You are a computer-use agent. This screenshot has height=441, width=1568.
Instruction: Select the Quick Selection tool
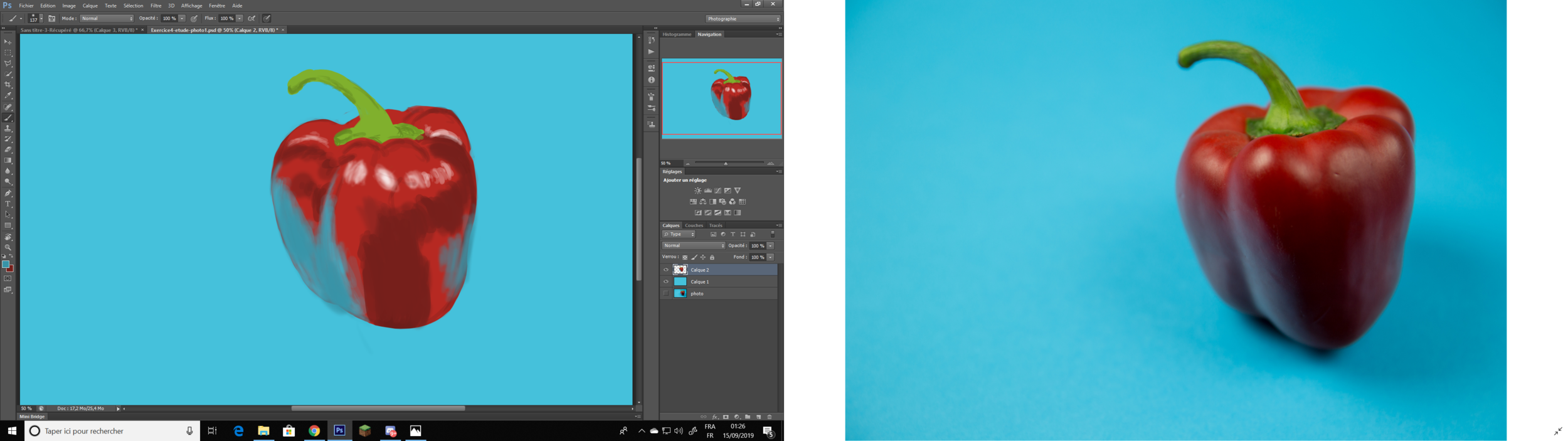click(x=8, y=74)
